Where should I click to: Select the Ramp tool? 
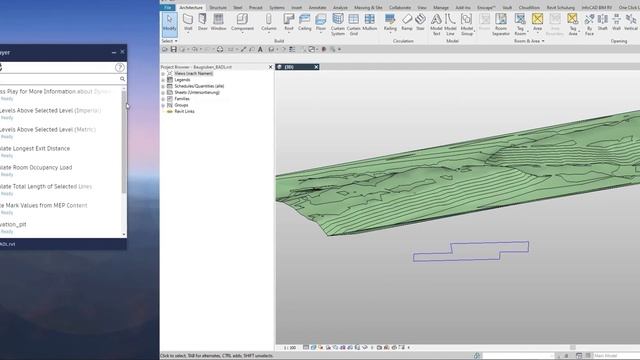(407, 22)
